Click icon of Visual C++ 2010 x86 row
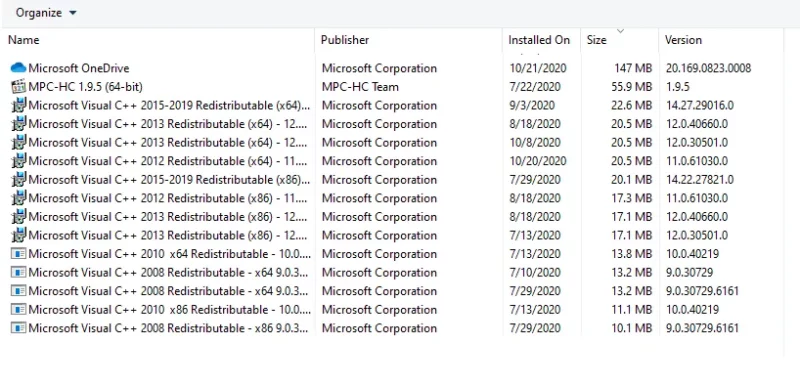This screenshot has height=387, width=800. pyautogui.click(x=18, y=309)
